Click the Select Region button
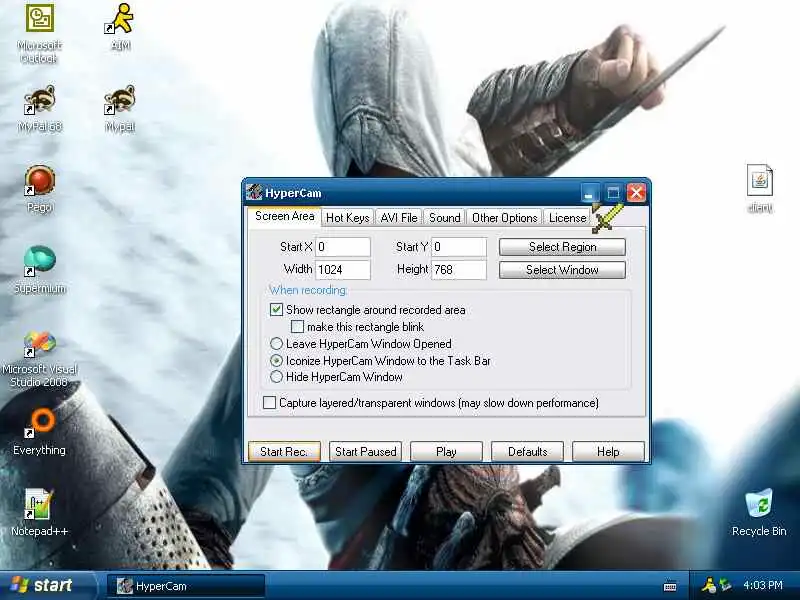This screenshot has width=800, height=600. [562, 247]
